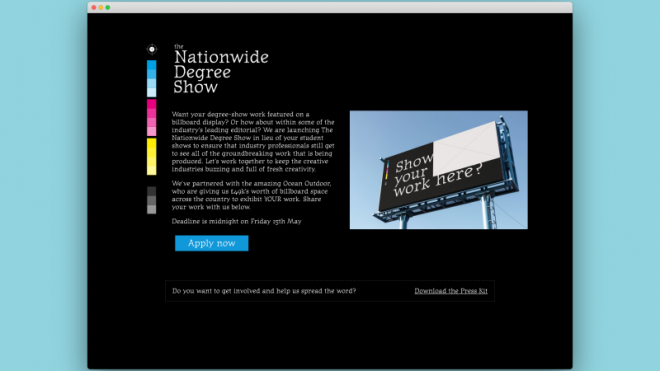
Task: Close the window with the red button
Action: [94, 8]
